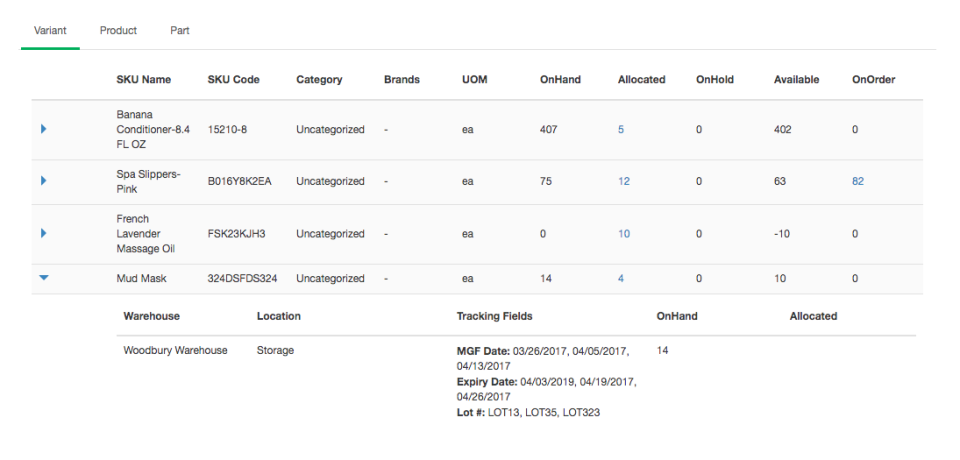Screen dimensions: 960x460
Task: Open the Product tab
Action: click(x=118, y=30)
